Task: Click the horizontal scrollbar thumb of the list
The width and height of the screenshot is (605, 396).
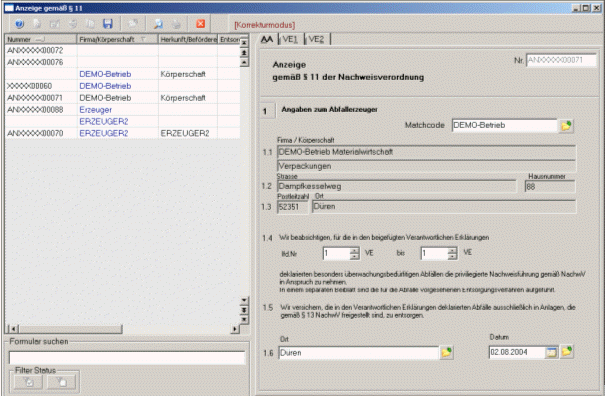Action: [70, 329]
